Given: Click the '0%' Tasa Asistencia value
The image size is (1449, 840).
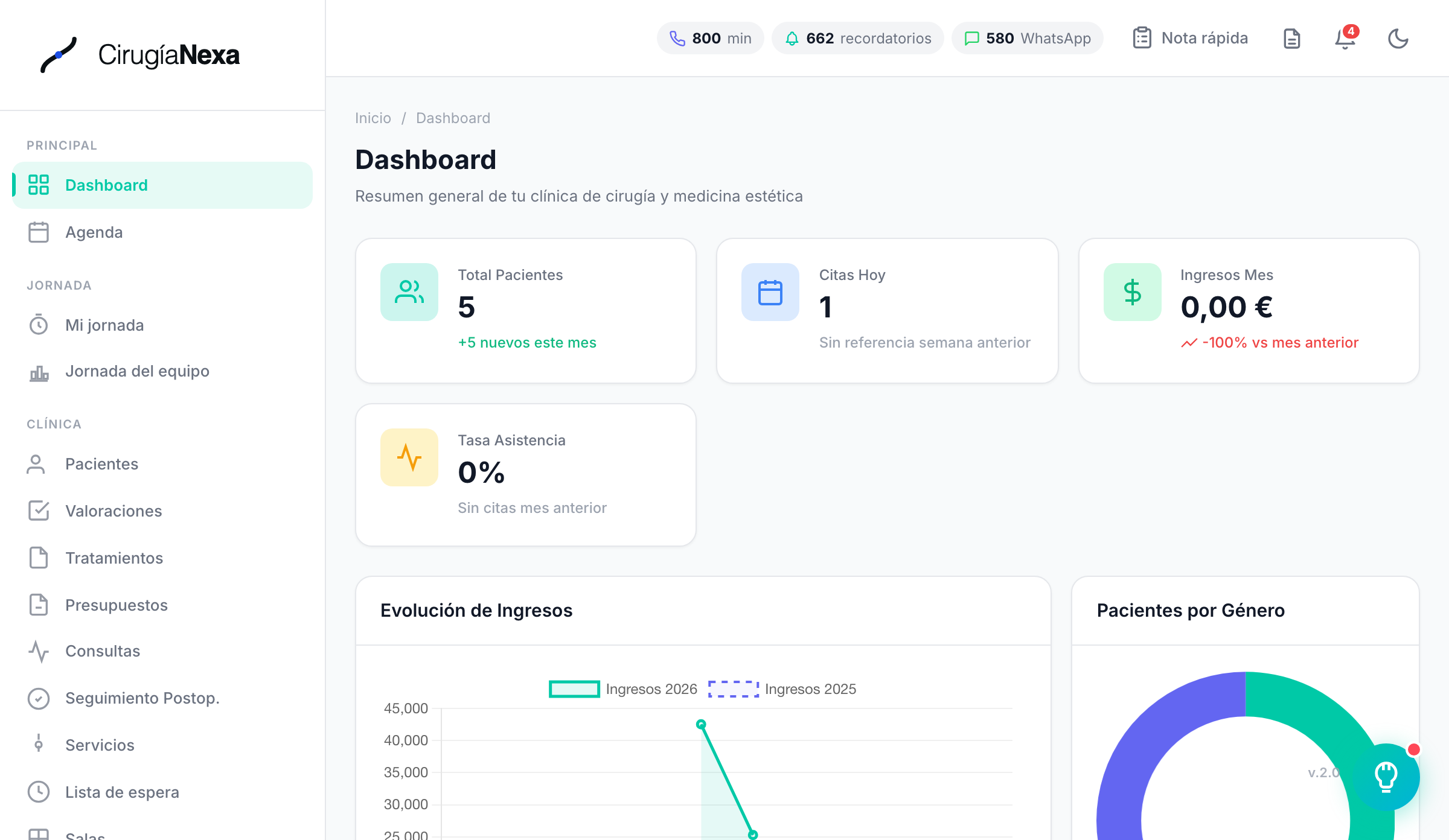Looking at the screenshot, I should point(481,472).
